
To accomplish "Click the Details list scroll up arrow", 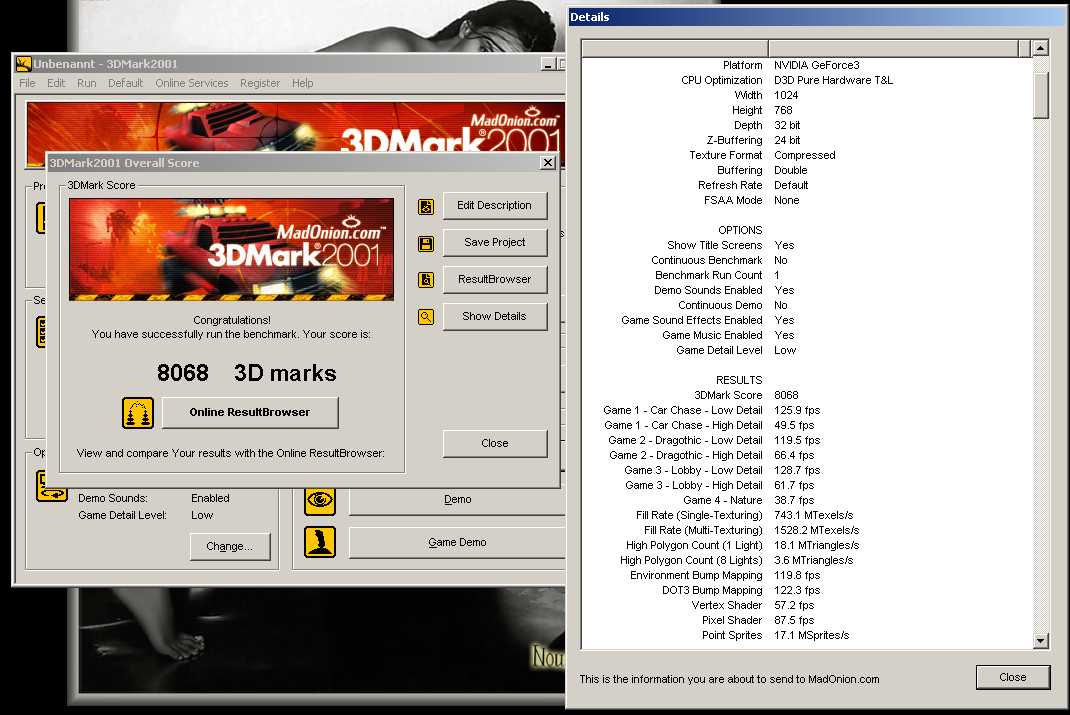I will pos(1040,48).
